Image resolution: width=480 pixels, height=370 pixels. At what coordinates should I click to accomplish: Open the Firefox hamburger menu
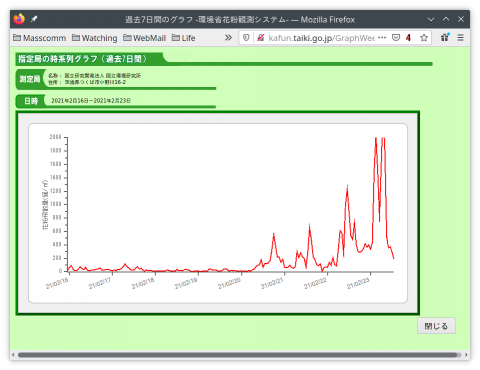pyautogui.click(x=460, y=38)
